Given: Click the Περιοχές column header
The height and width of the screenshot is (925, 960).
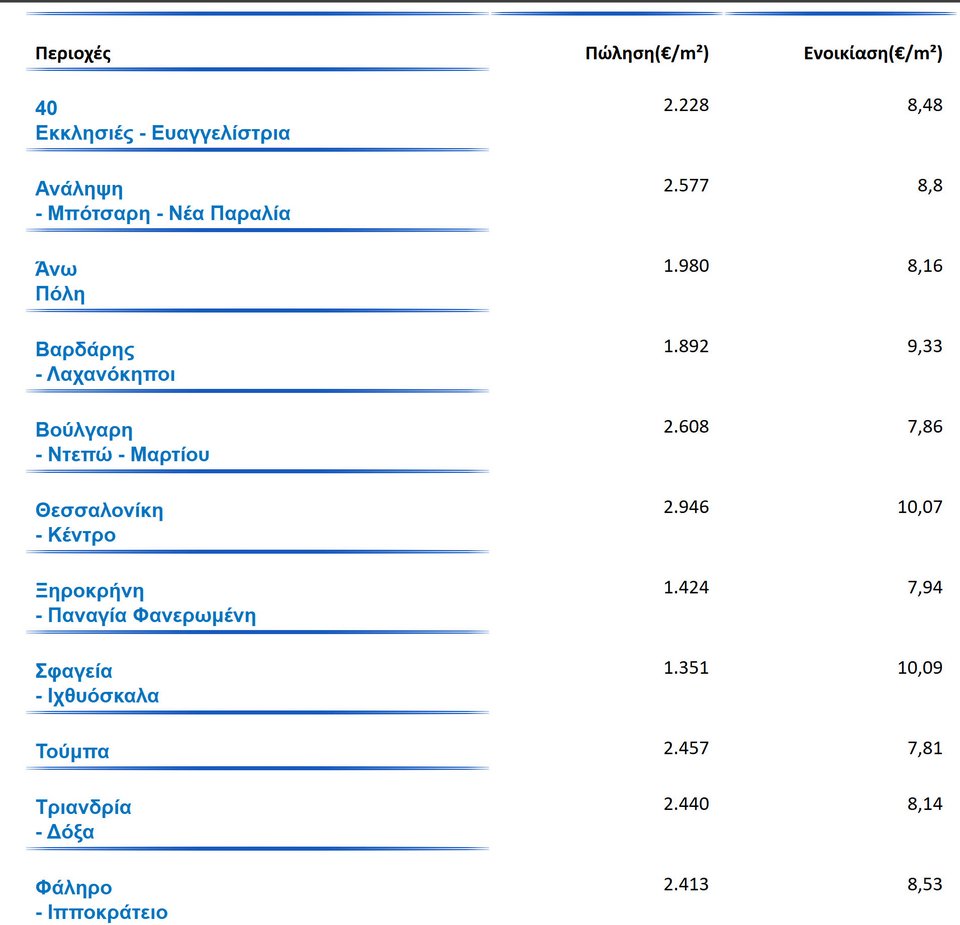Looking at the screenshot, I should (x=73, y=54).
